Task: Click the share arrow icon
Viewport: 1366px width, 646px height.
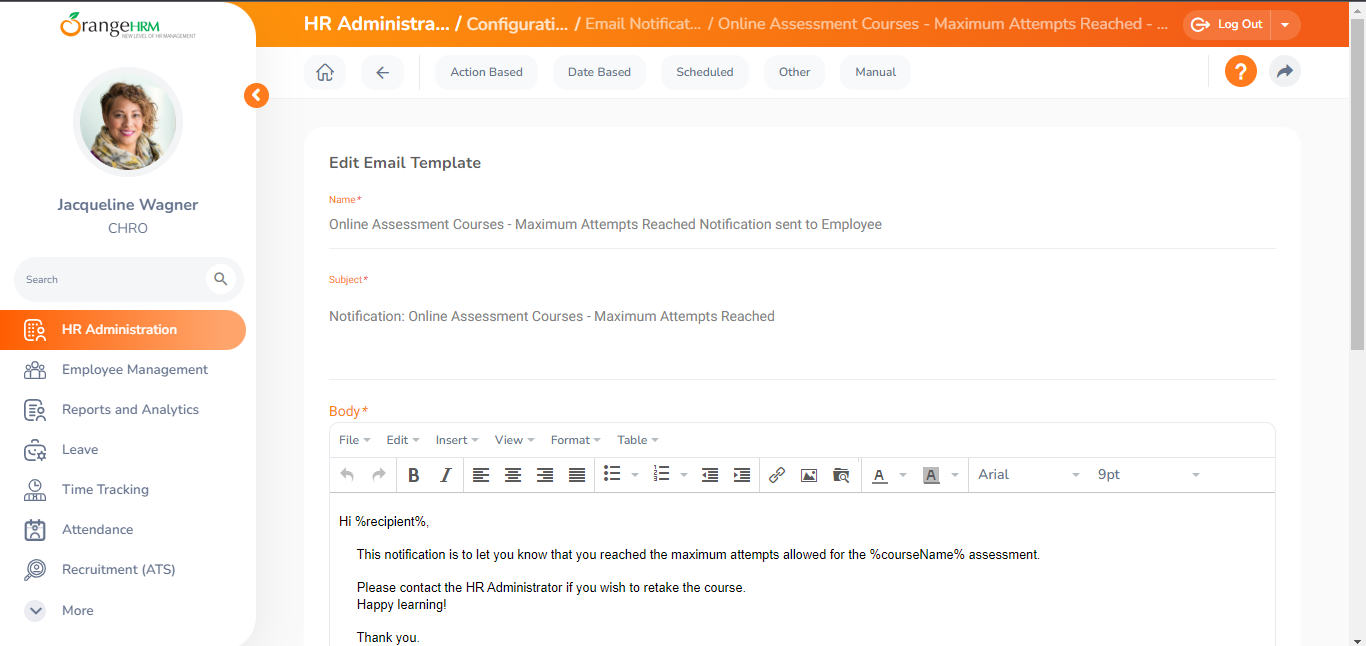Action: pyautogui.click(x=1285, y=72)
